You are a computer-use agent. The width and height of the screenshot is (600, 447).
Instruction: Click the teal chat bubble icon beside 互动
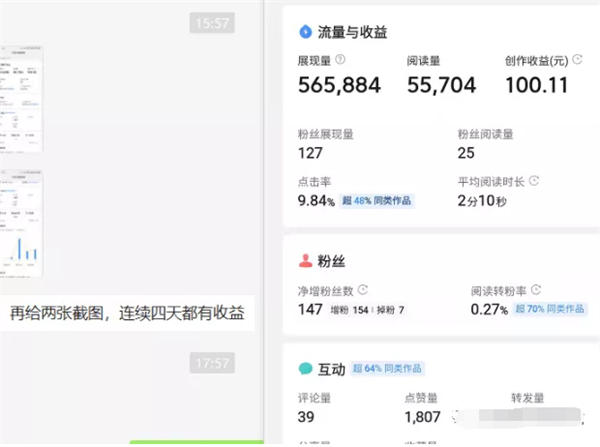coord(305,369)
